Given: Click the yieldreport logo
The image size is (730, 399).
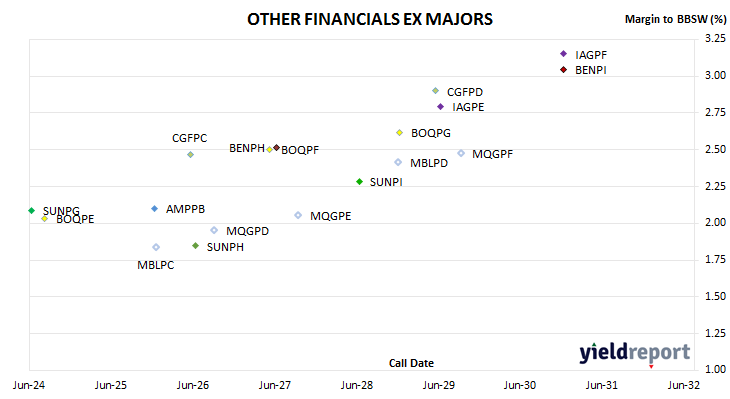Looking at the screenshot, I should [x=635, y=353].
